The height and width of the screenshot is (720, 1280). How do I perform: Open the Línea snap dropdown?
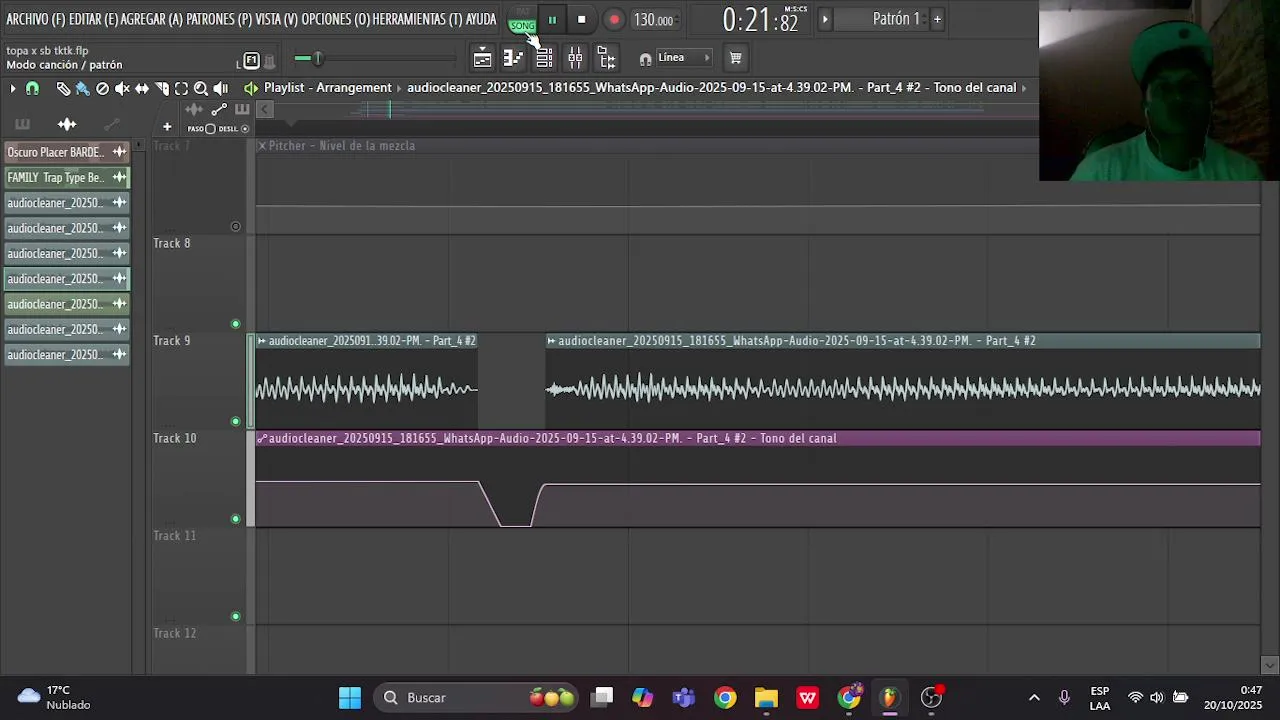[684, 58]
